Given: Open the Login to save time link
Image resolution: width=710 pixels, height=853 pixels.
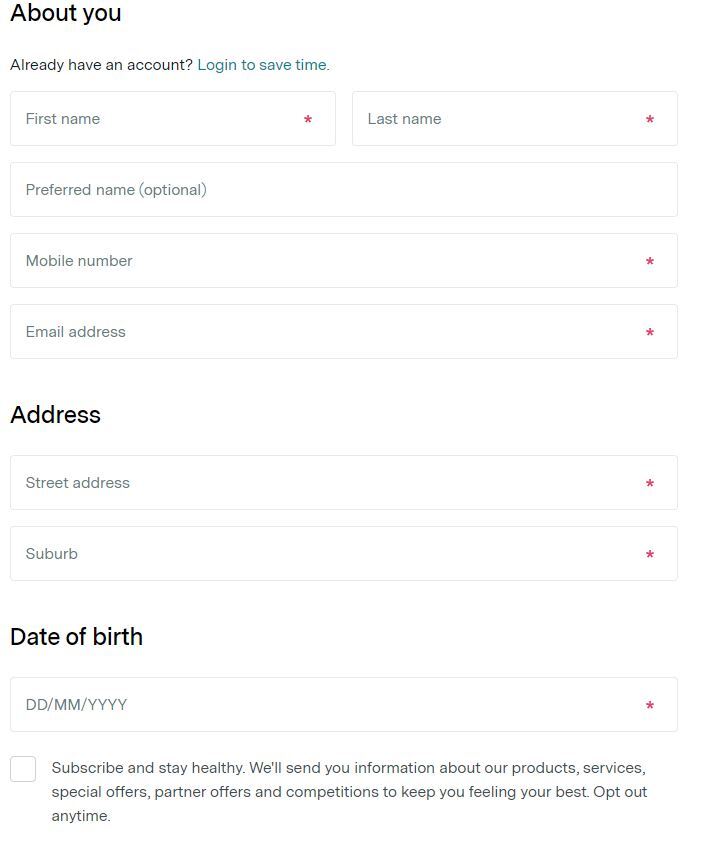Looking at the screenshot, I should (x=263, y=65).
